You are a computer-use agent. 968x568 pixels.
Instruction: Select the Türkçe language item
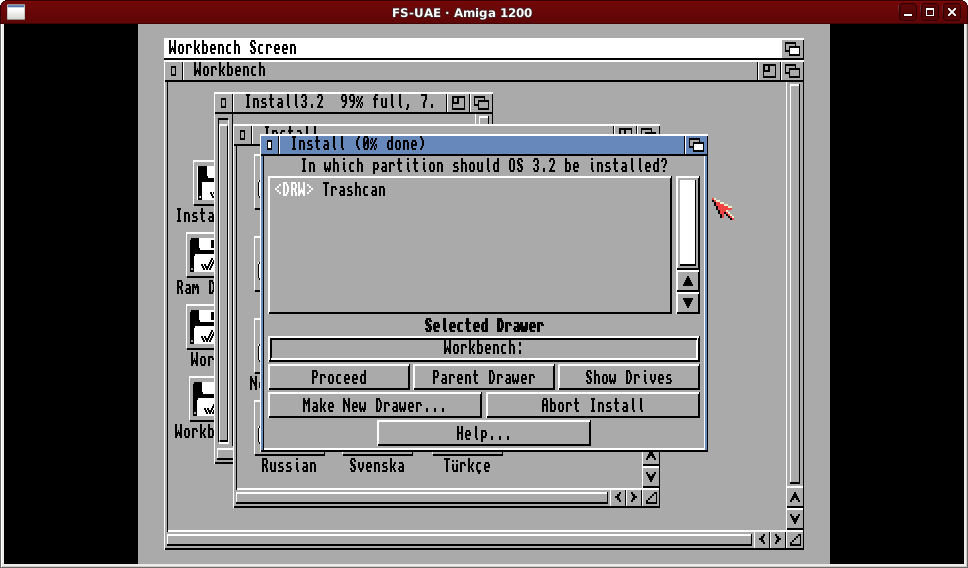pyautogui.click(x=467, y=466)
